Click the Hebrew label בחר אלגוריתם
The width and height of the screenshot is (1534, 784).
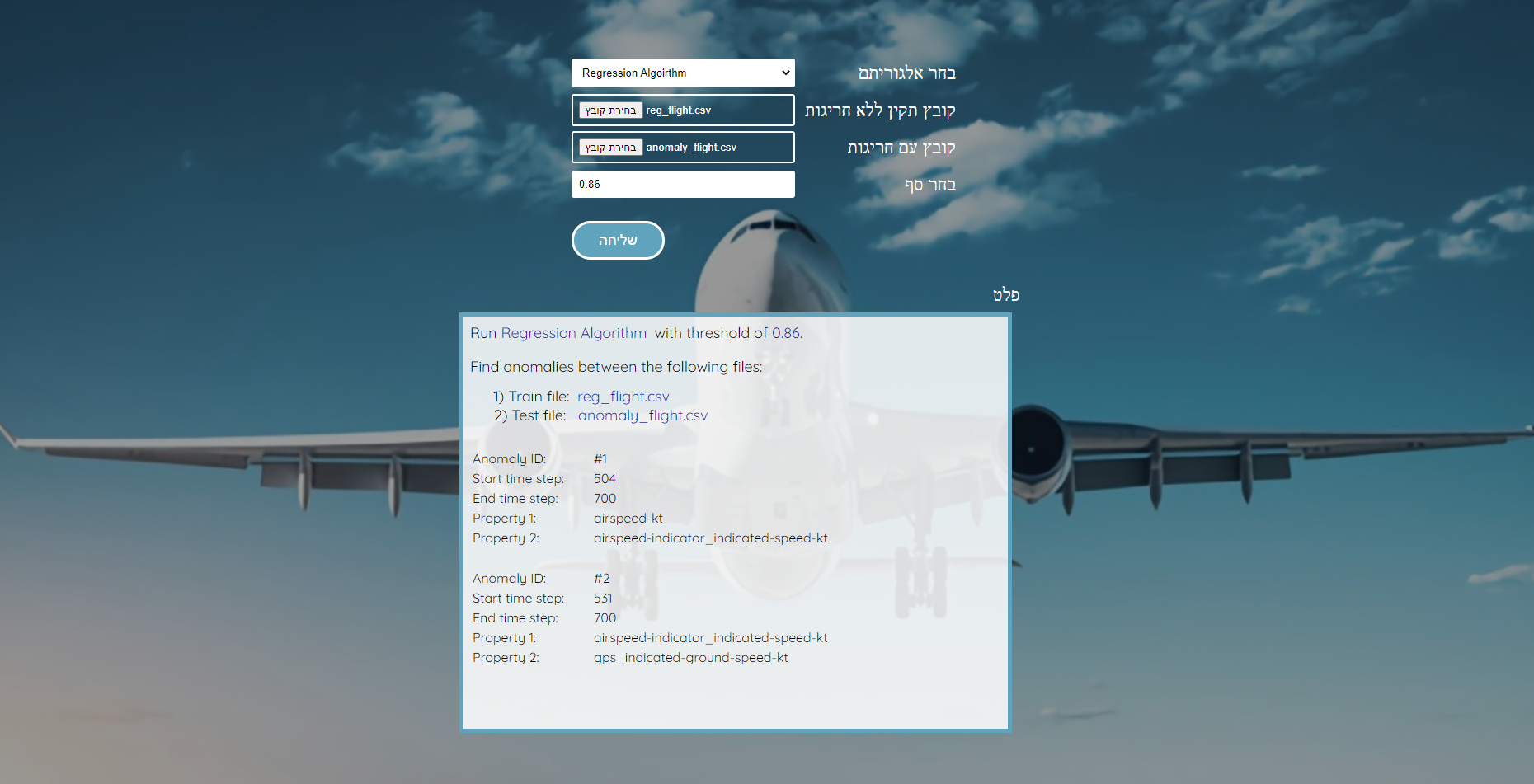click(x=906, y=73)
